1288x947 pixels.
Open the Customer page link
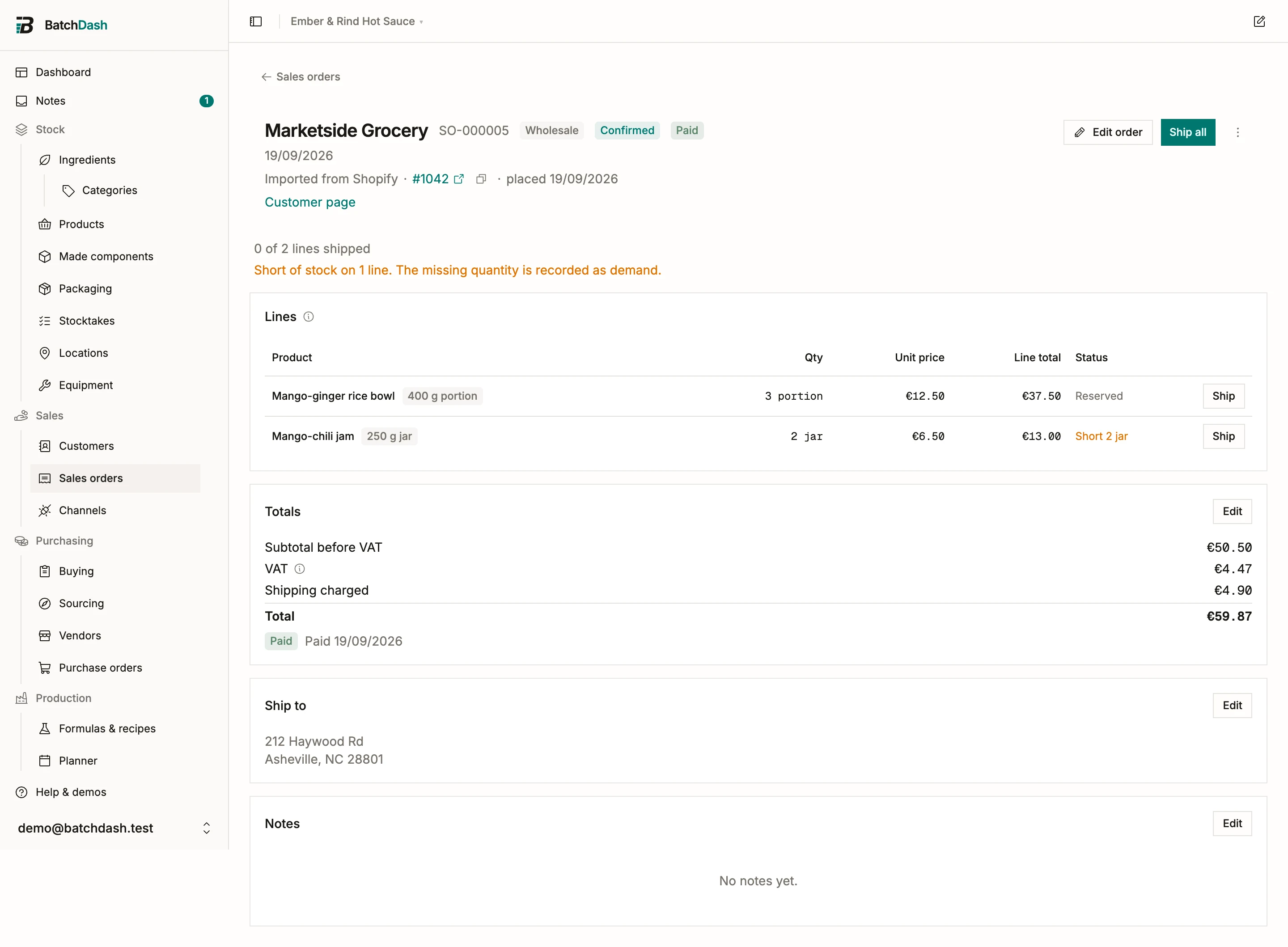tap(309, 203)
